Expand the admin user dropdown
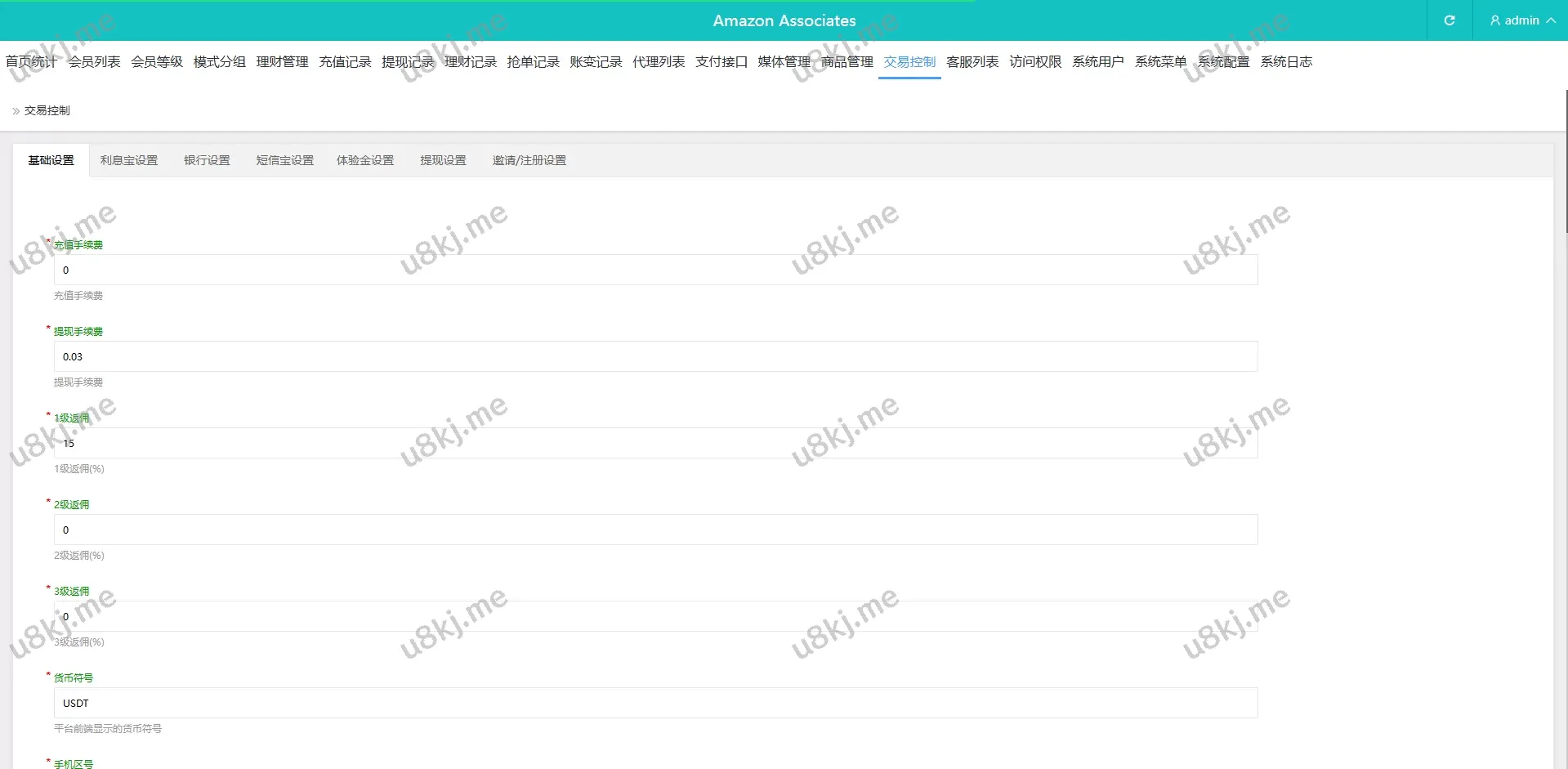The width and height of the screenshot is (1568, 769). point(1521,20)
